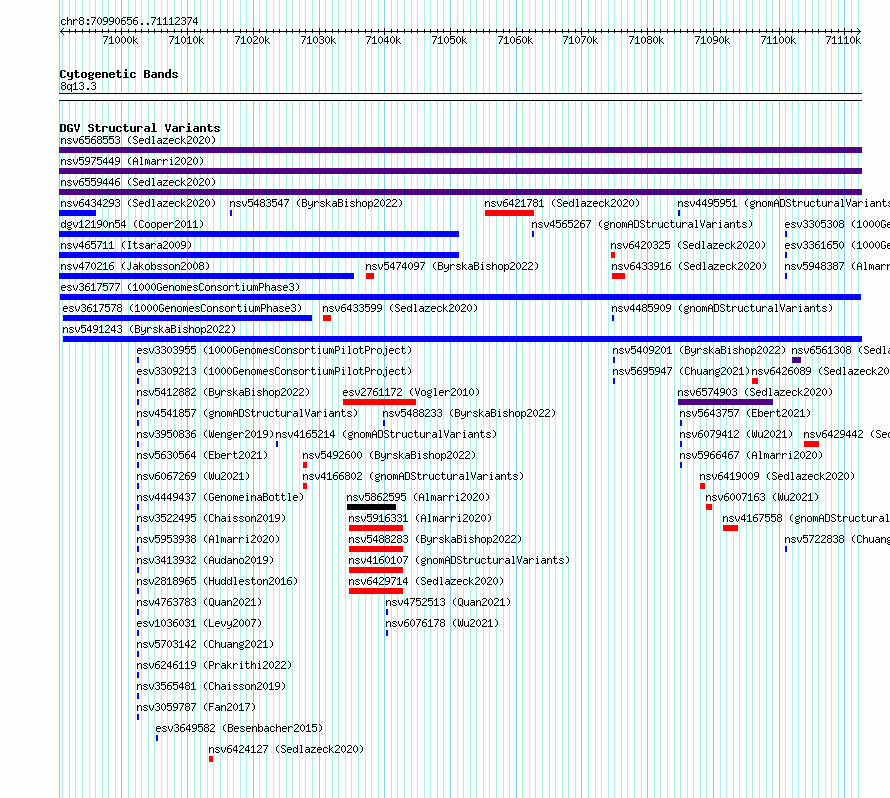Select the esv3617577 (1000GenomesConsortiumPhase3) label
Image resolution: width=890 pixels, height=798 pixels.
click(180, 287)
